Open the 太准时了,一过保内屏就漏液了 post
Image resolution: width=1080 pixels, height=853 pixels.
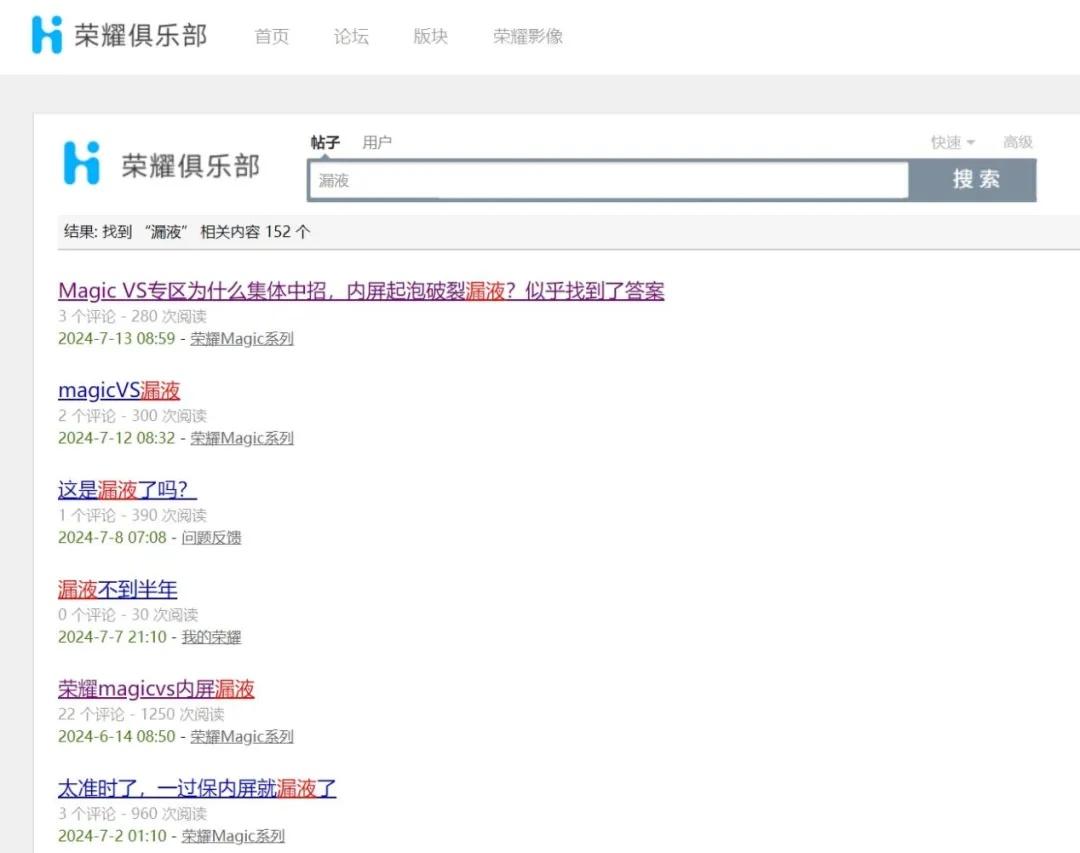(x=197, y=788)
